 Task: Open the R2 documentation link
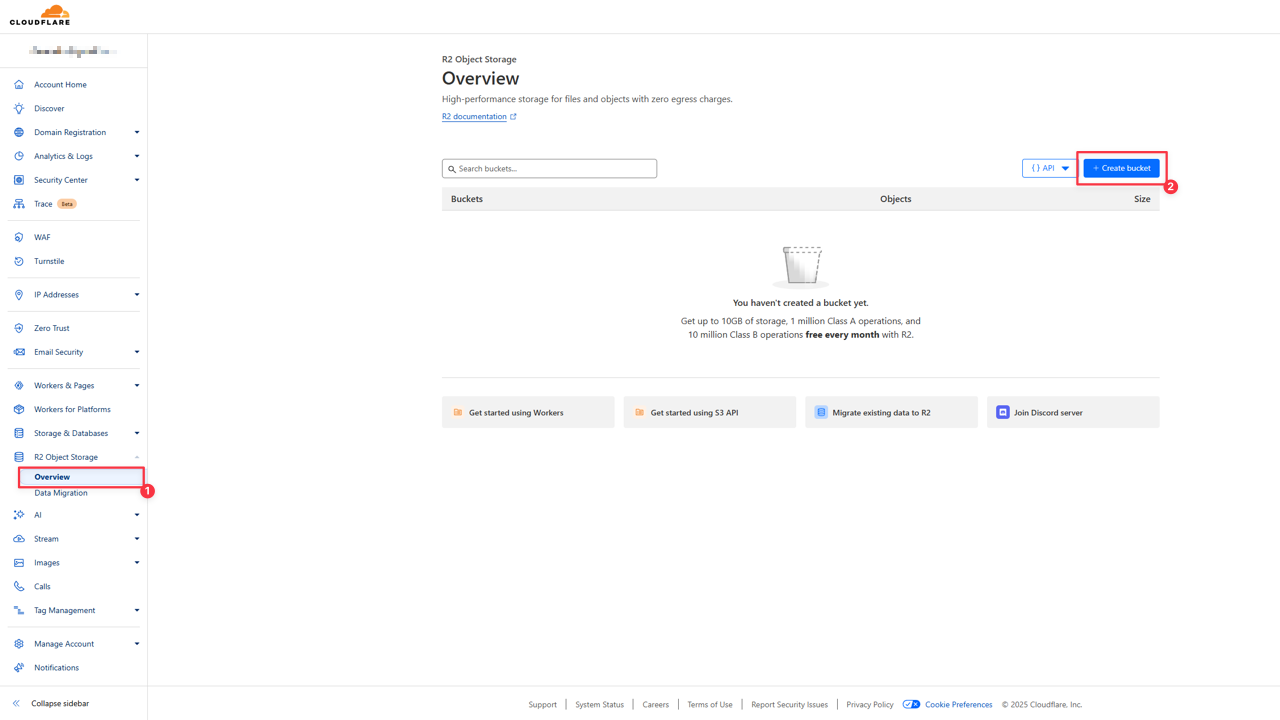coord(475,117)
